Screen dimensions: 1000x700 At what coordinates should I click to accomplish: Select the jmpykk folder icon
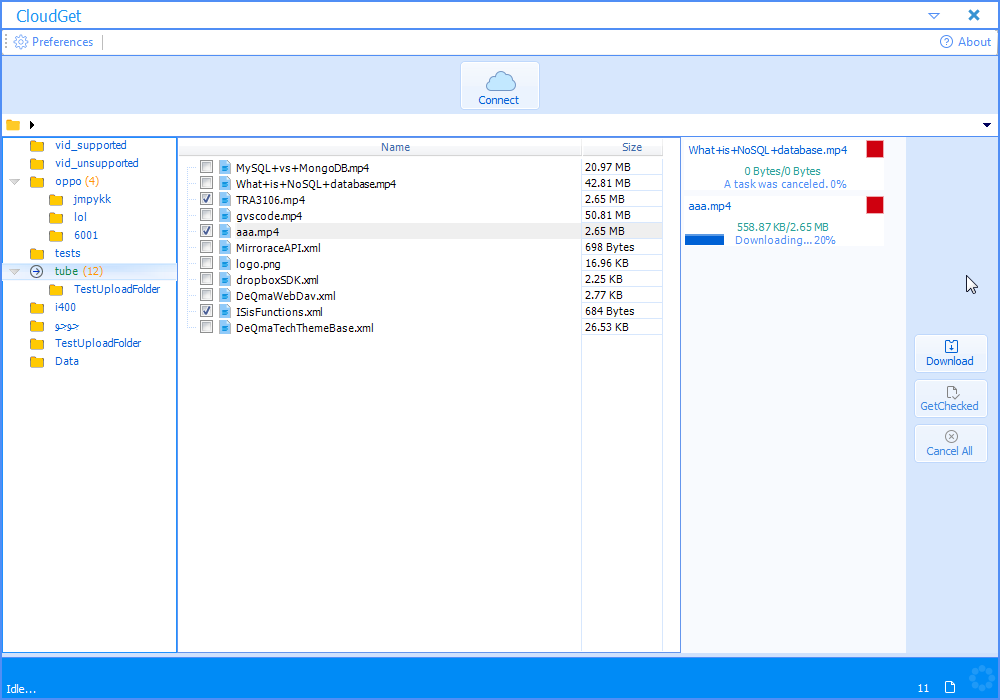(56, 200)
